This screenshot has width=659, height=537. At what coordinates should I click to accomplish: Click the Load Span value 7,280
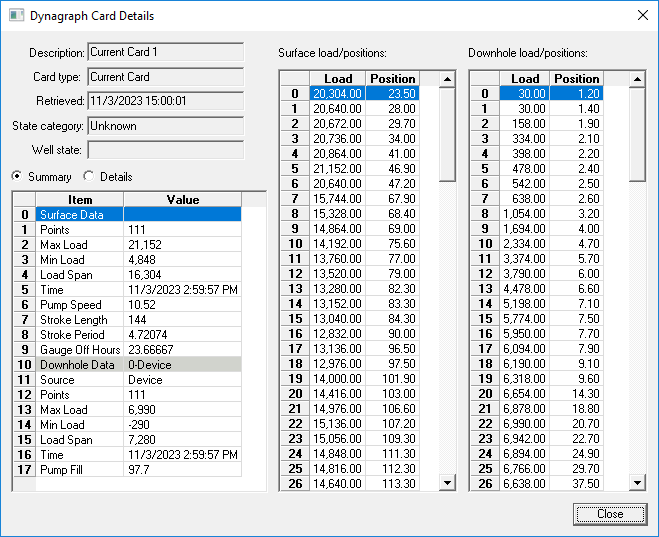click(182, 440)
